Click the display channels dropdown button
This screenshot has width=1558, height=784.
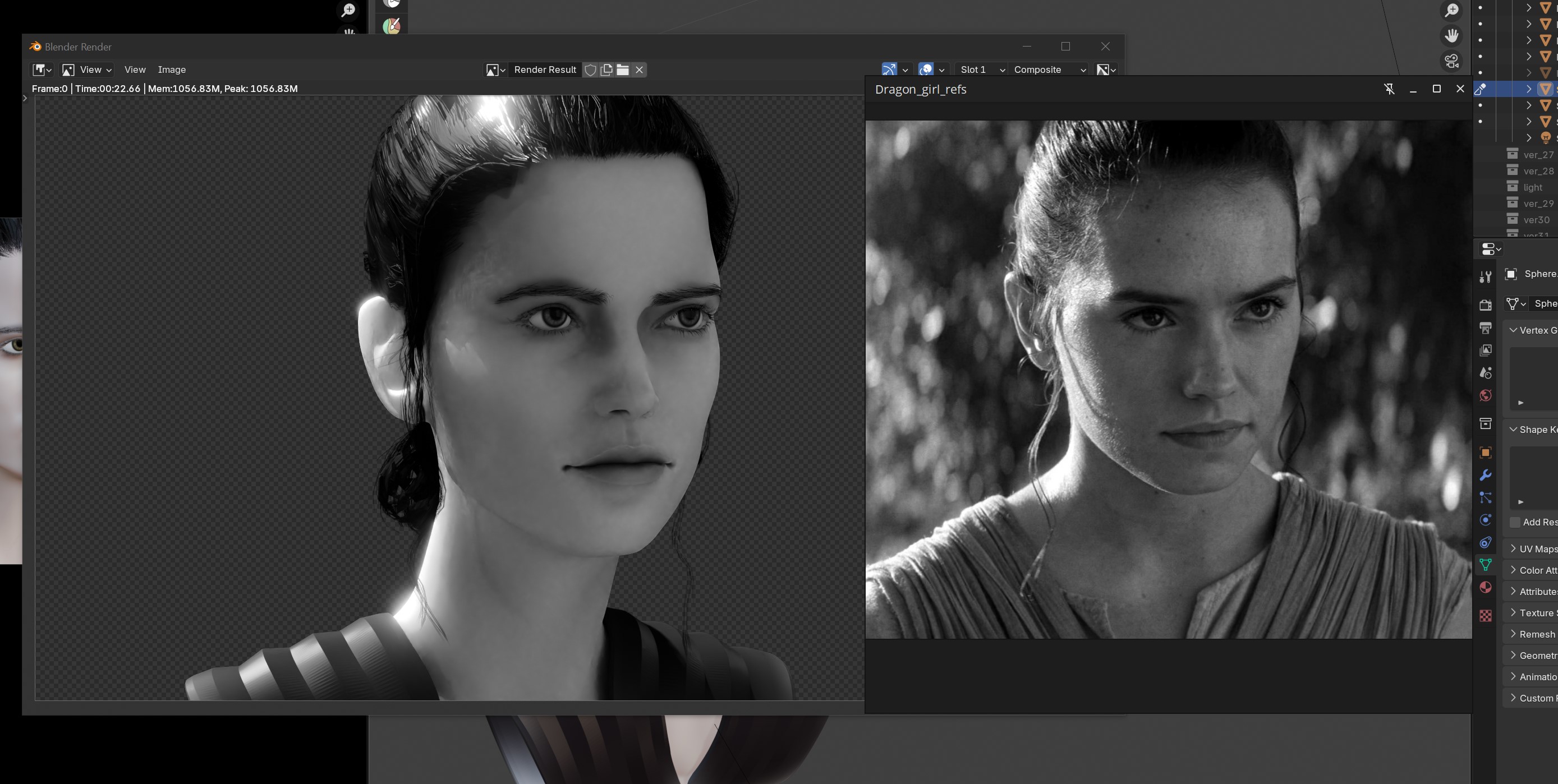[1106, 70]
